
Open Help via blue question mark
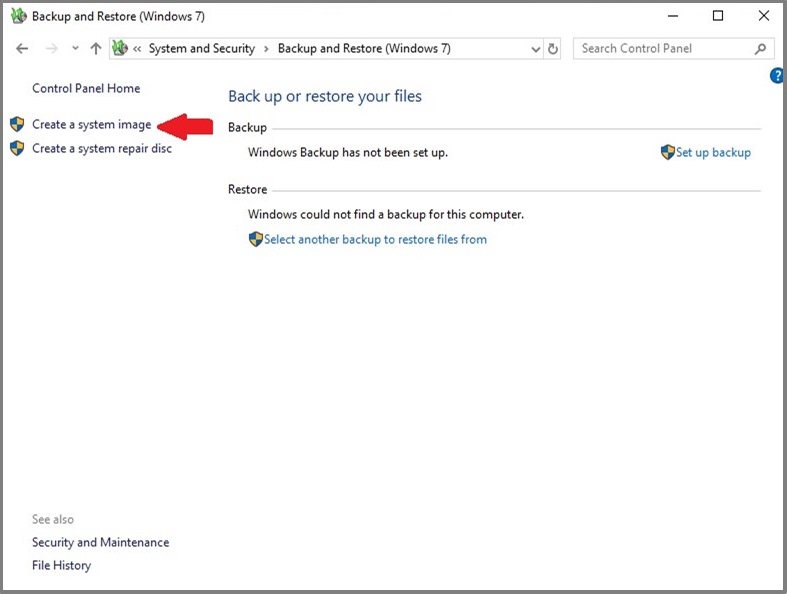778,76
